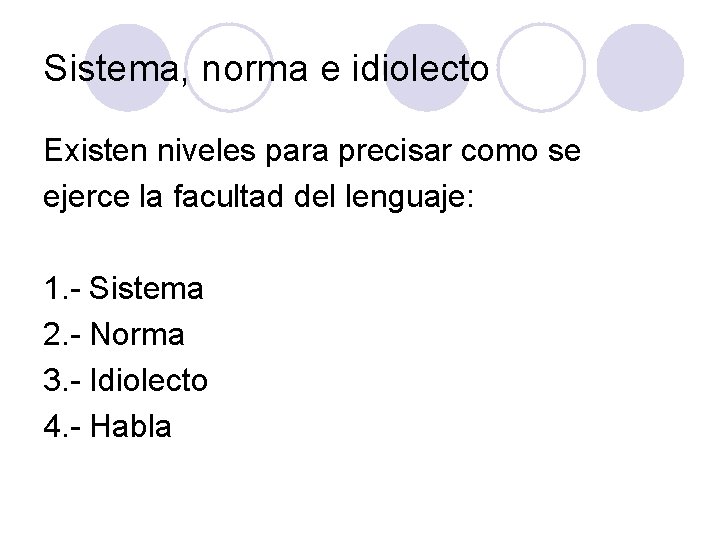This screenshot has width=720, height=540.
Task: Click the slide title "Sistema, norma e idiolecto"
Action: 267,71
